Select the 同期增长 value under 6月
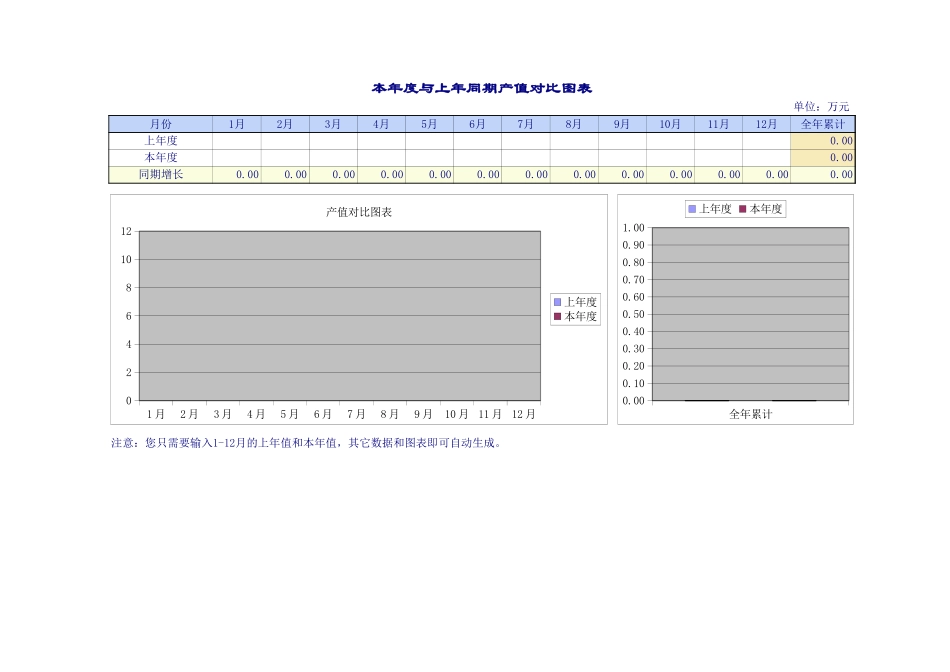The height and width of the screenshot is (672, 950). (477, 174)
